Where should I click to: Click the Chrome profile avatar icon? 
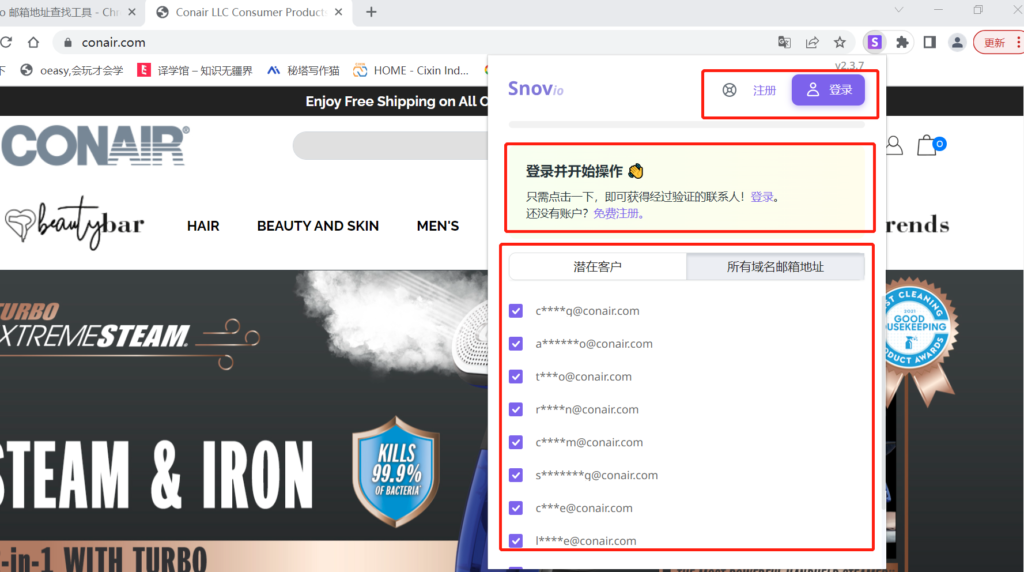tap(957, 42)
